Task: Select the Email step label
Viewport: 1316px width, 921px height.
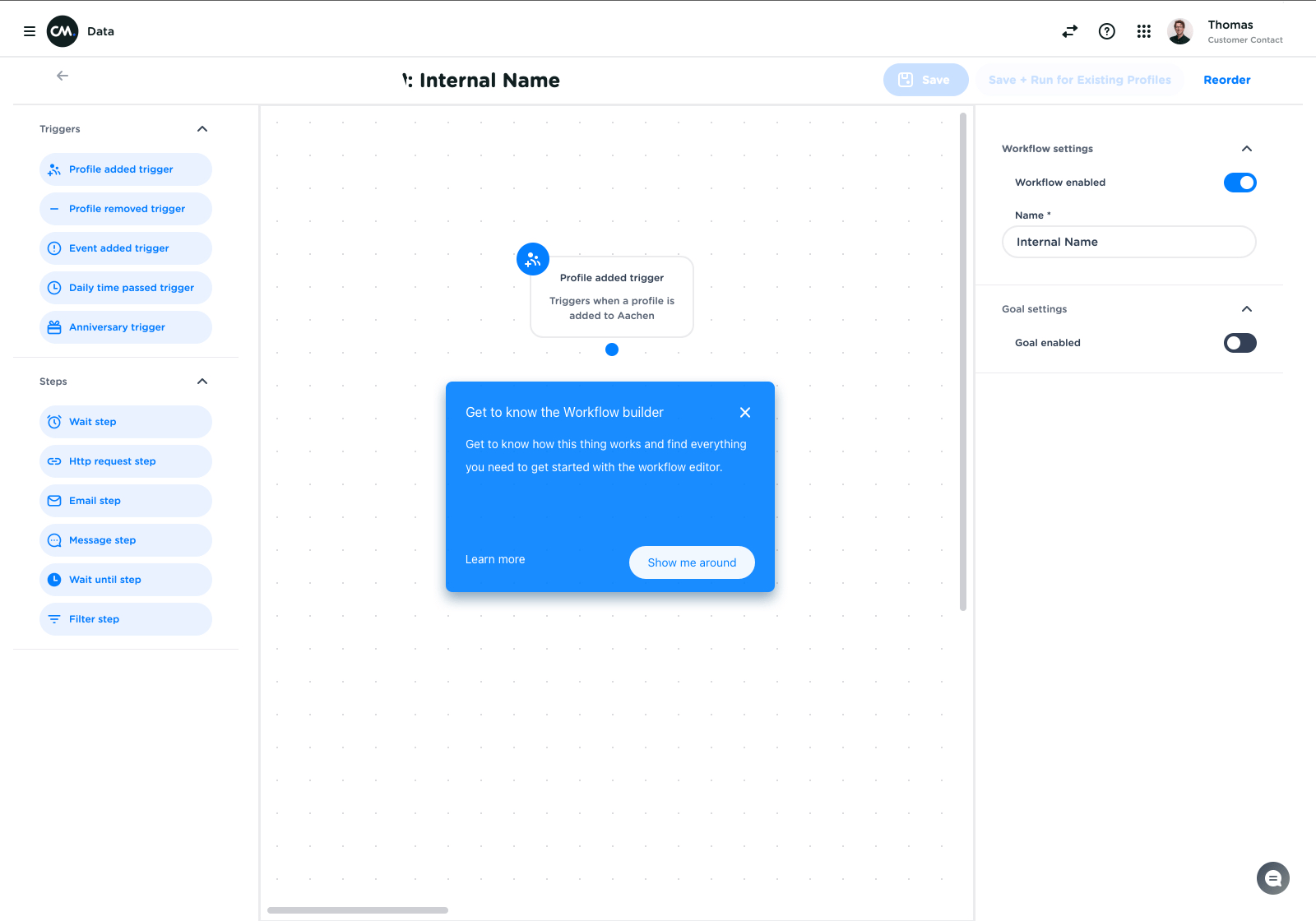Action: pyautogui.click(x=95, y=501)
